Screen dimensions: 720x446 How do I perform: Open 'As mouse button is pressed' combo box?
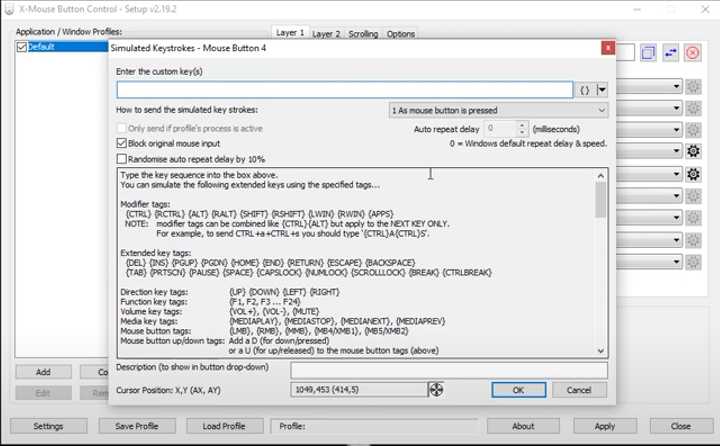[x=498, y=110]
